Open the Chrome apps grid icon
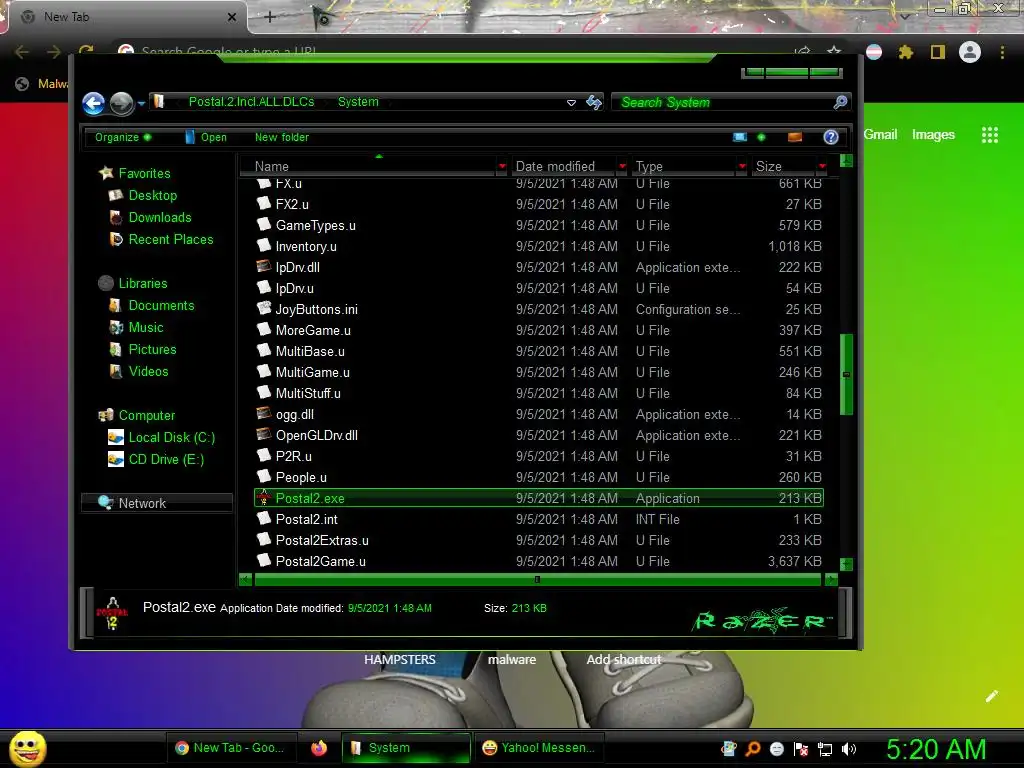The width and height of the screenshot is (1024, 768). 990,135
